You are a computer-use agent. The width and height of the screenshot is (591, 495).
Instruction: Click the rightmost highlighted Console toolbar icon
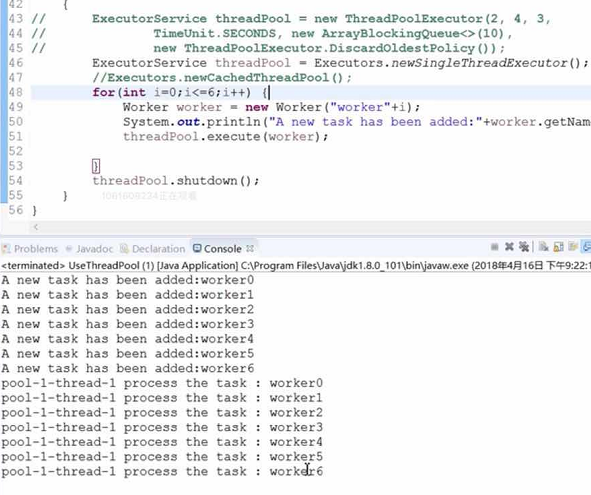coord(586,247)
